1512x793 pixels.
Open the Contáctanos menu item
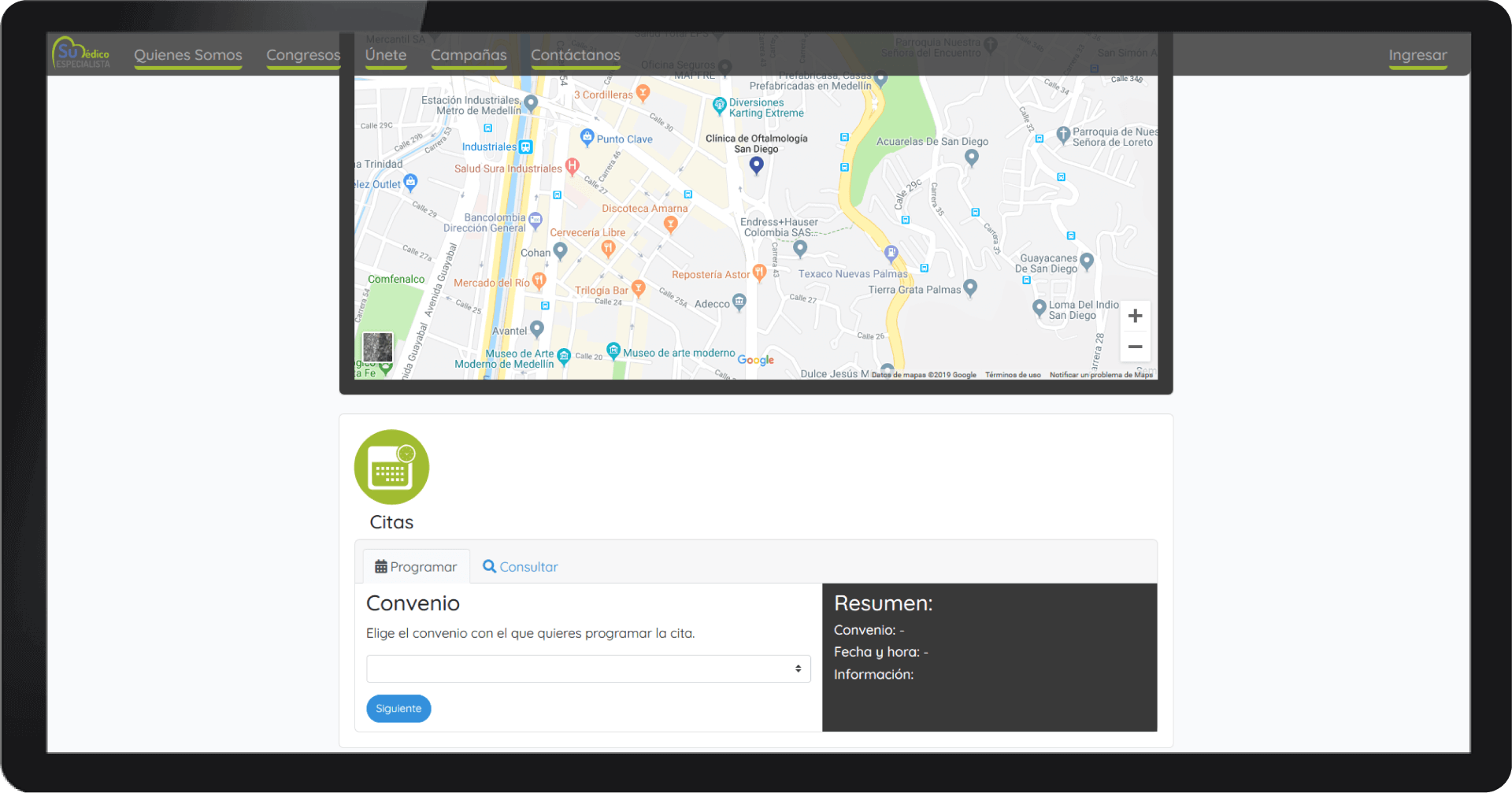tap(576, 55)
